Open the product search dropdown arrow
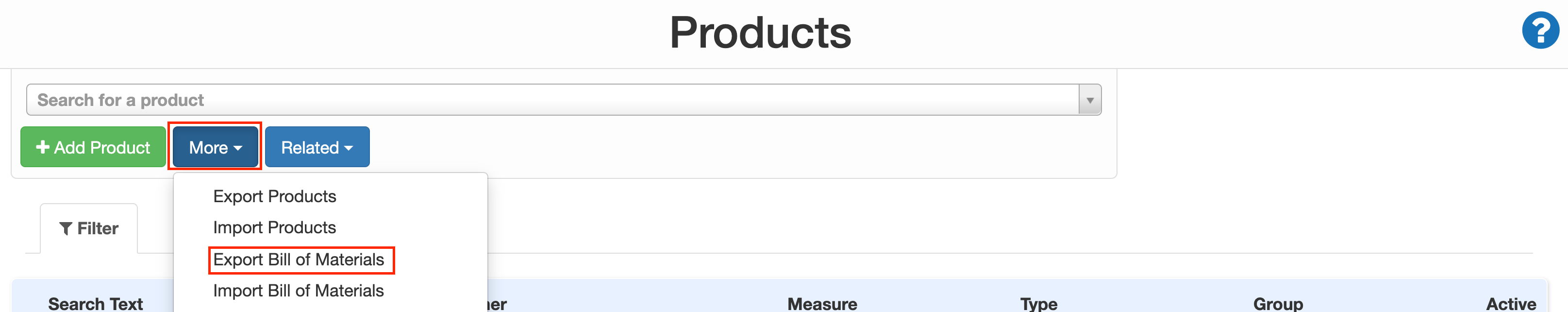The image size is (1568, 312). point(1089,99)
